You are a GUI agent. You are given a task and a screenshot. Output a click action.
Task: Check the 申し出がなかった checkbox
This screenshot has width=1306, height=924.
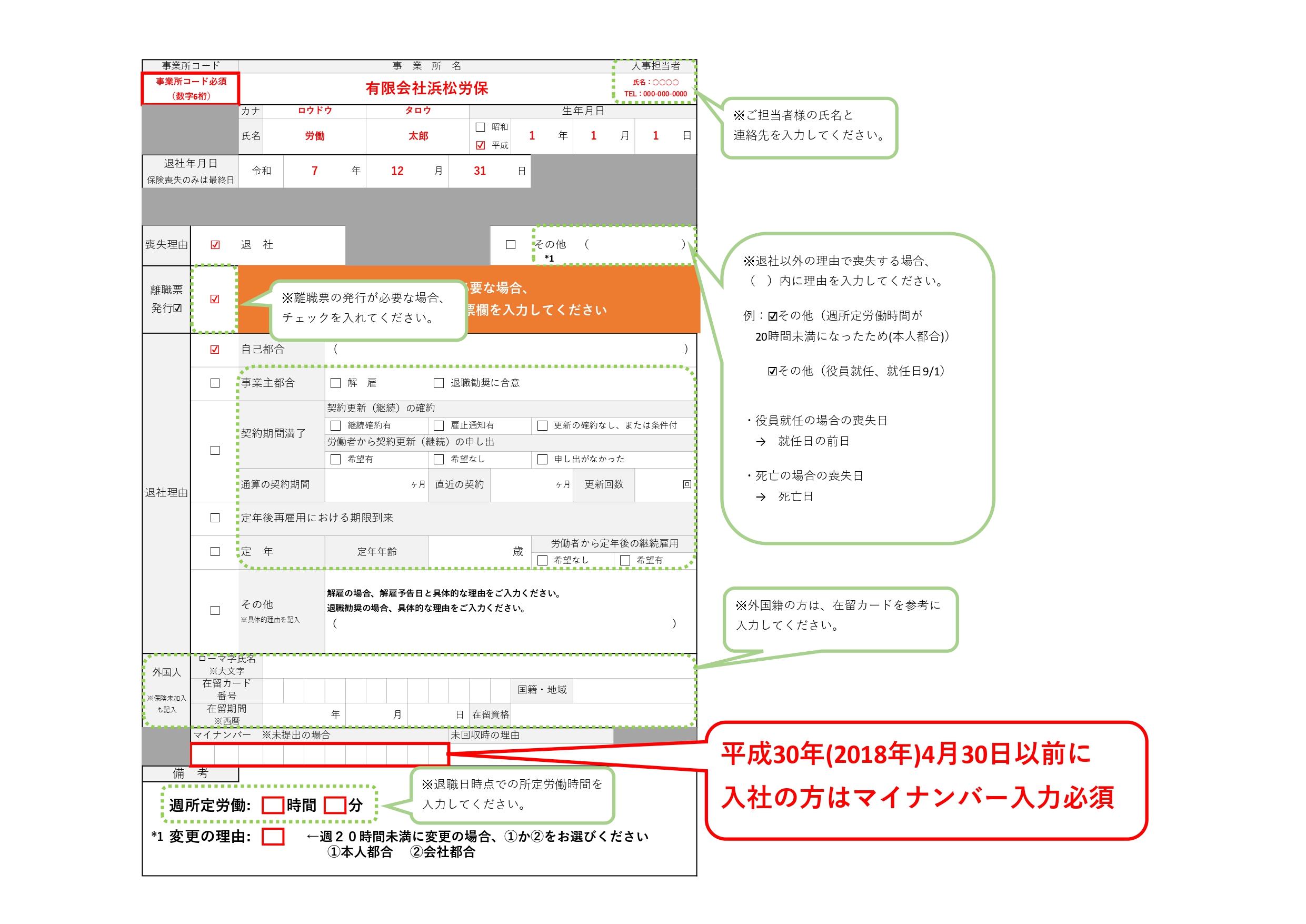coord(543,459)
